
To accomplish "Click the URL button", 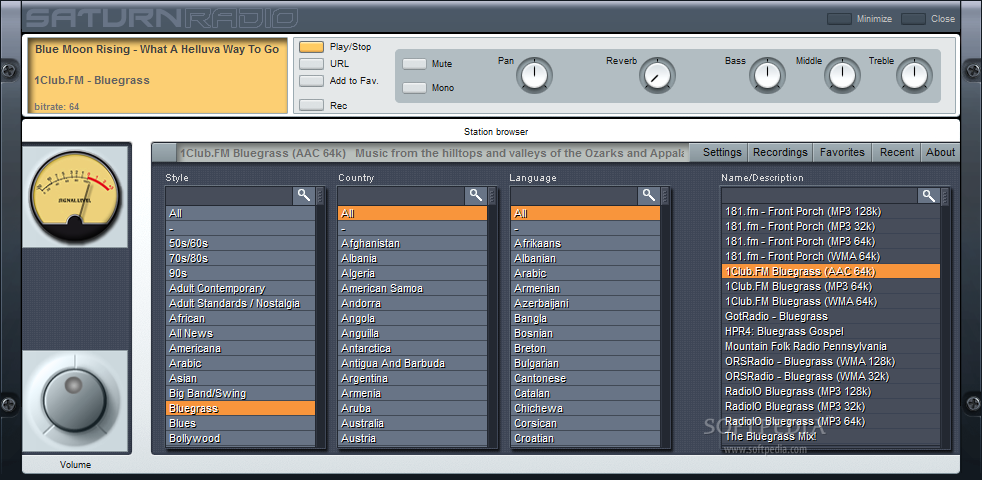I will [x=311, y=64].
